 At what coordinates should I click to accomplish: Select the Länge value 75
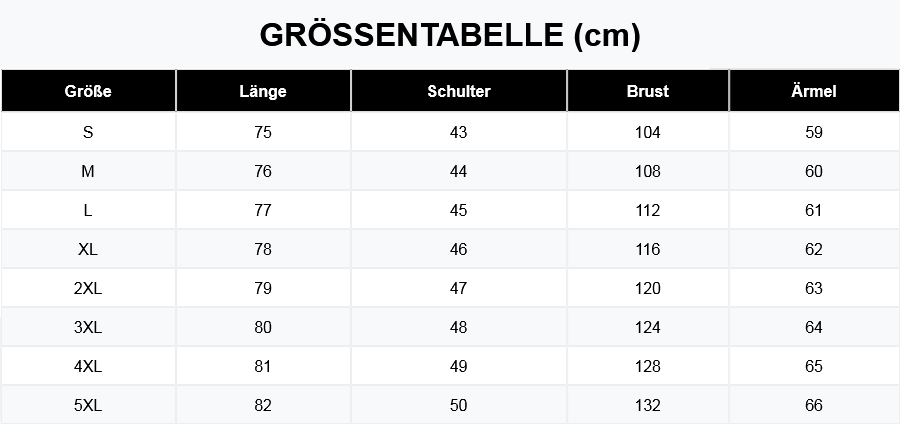(263, 132)
